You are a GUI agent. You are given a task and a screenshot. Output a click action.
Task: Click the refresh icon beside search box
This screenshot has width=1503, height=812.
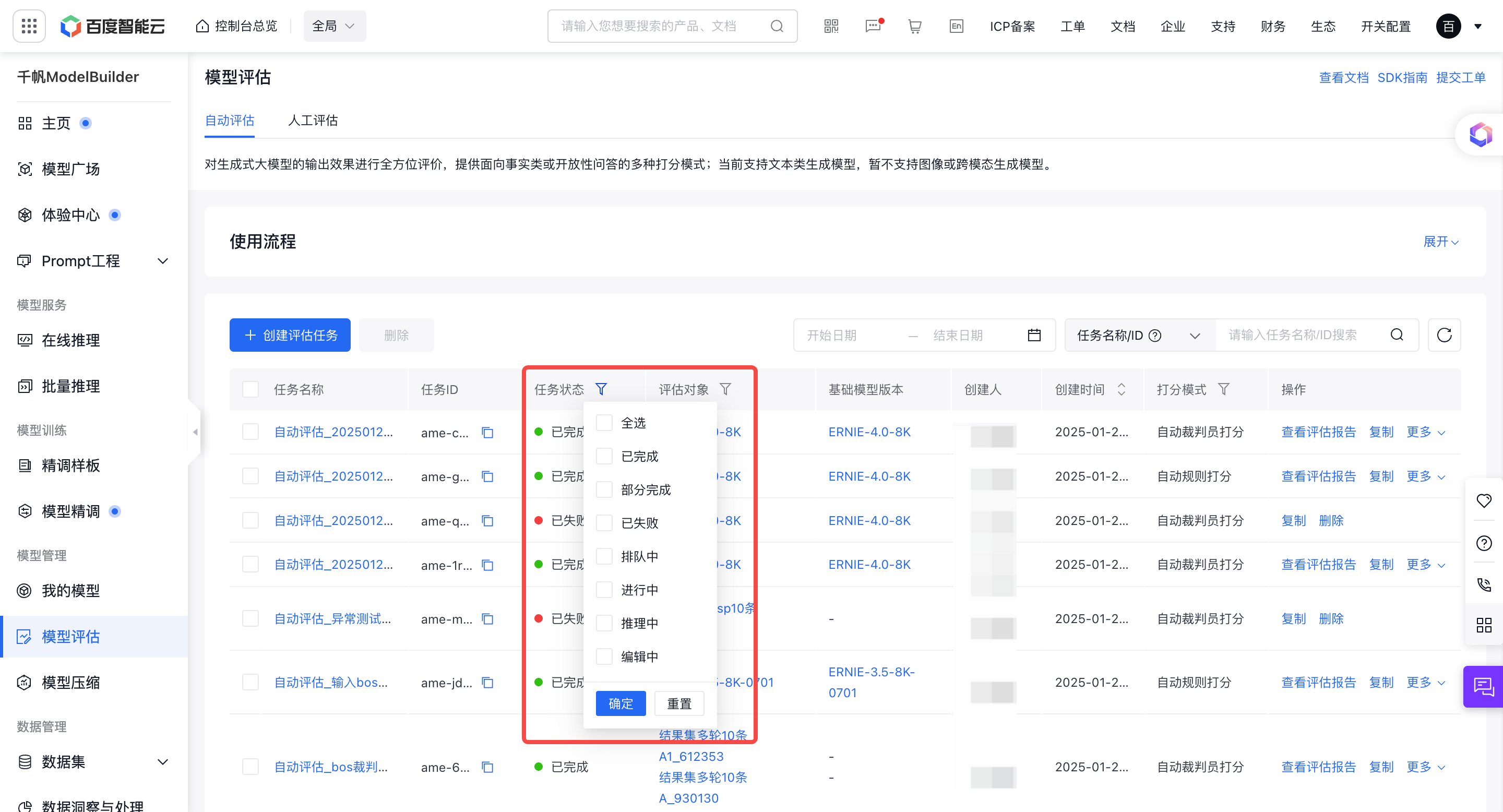pos(1444,335)
